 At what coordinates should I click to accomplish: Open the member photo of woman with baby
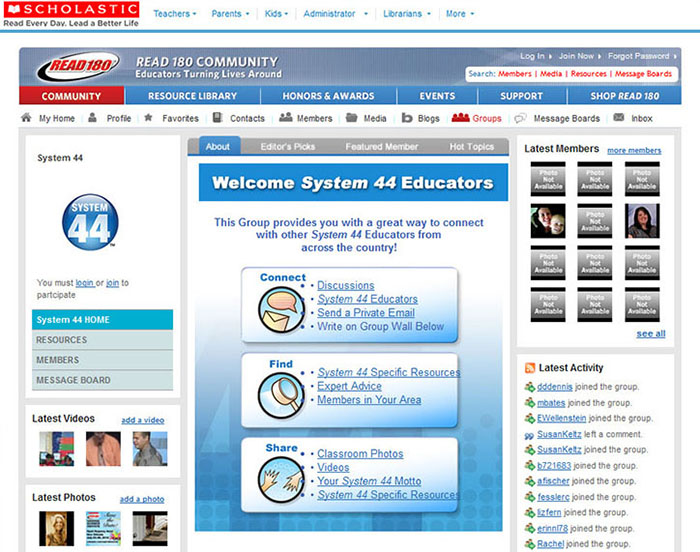point(548,221)
